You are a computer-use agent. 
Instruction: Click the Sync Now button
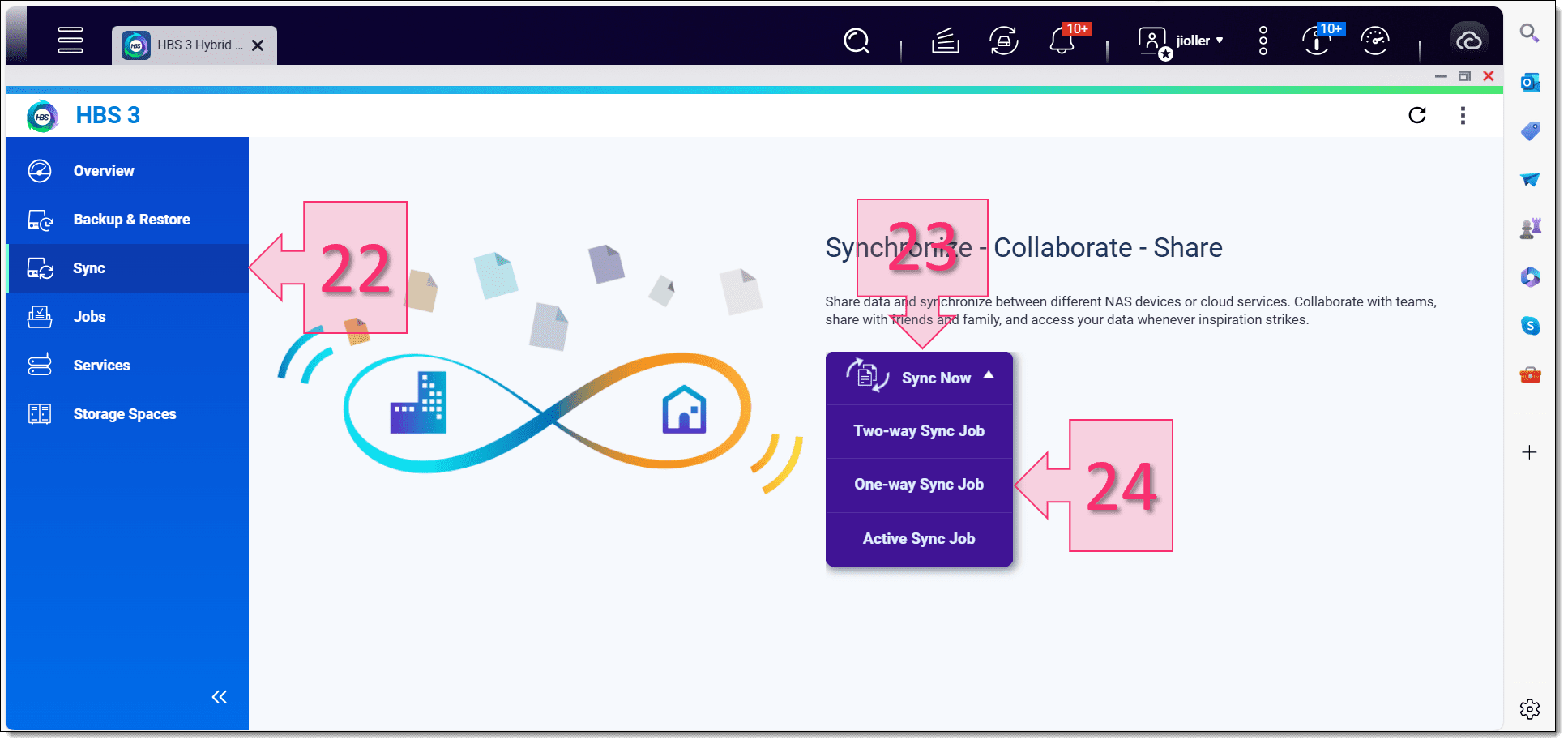(x=919, y=378)
